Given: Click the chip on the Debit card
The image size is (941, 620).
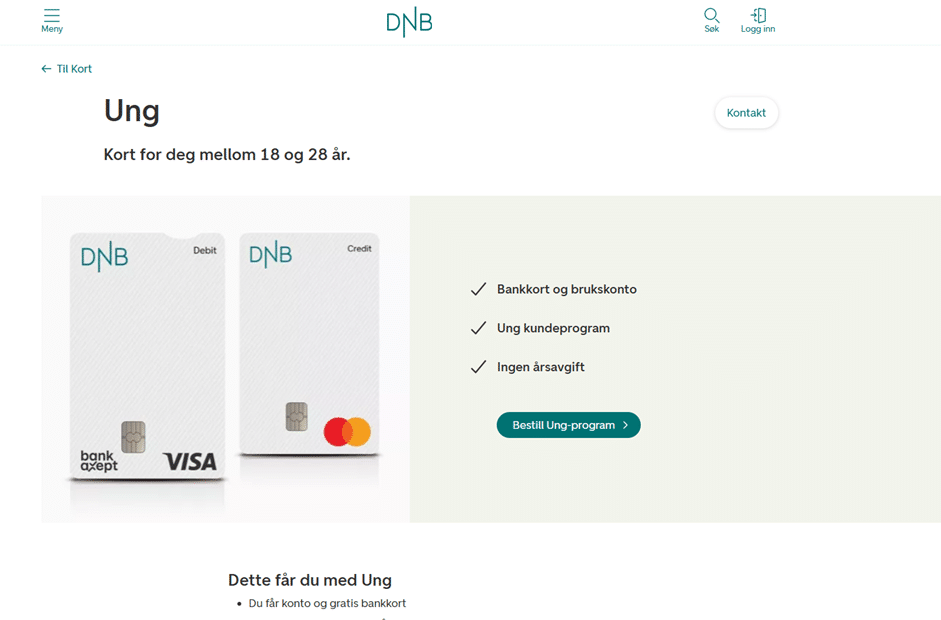Looking at the screenshot, I should tap(133, 436).
